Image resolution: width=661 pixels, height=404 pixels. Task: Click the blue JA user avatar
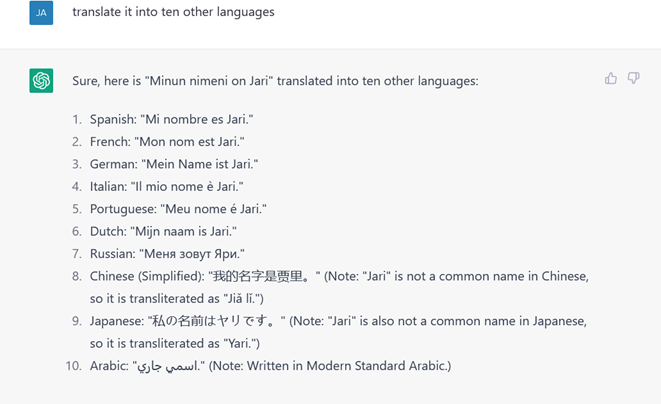(x=41, y=13)
